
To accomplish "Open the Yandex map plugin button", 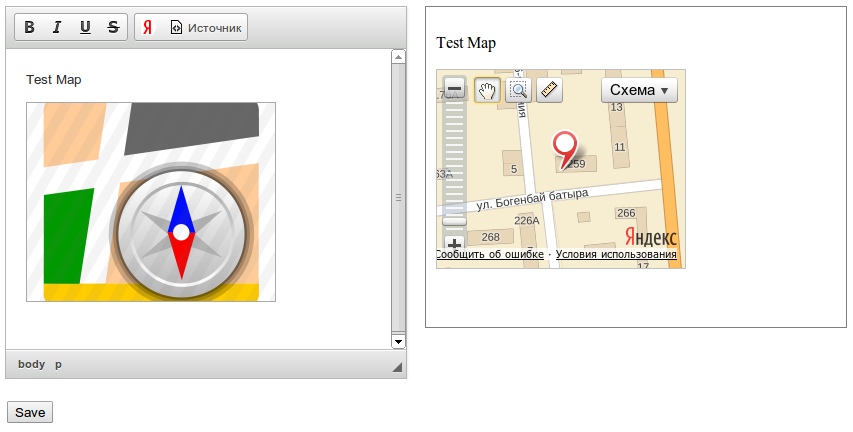I will coord(147,27).
